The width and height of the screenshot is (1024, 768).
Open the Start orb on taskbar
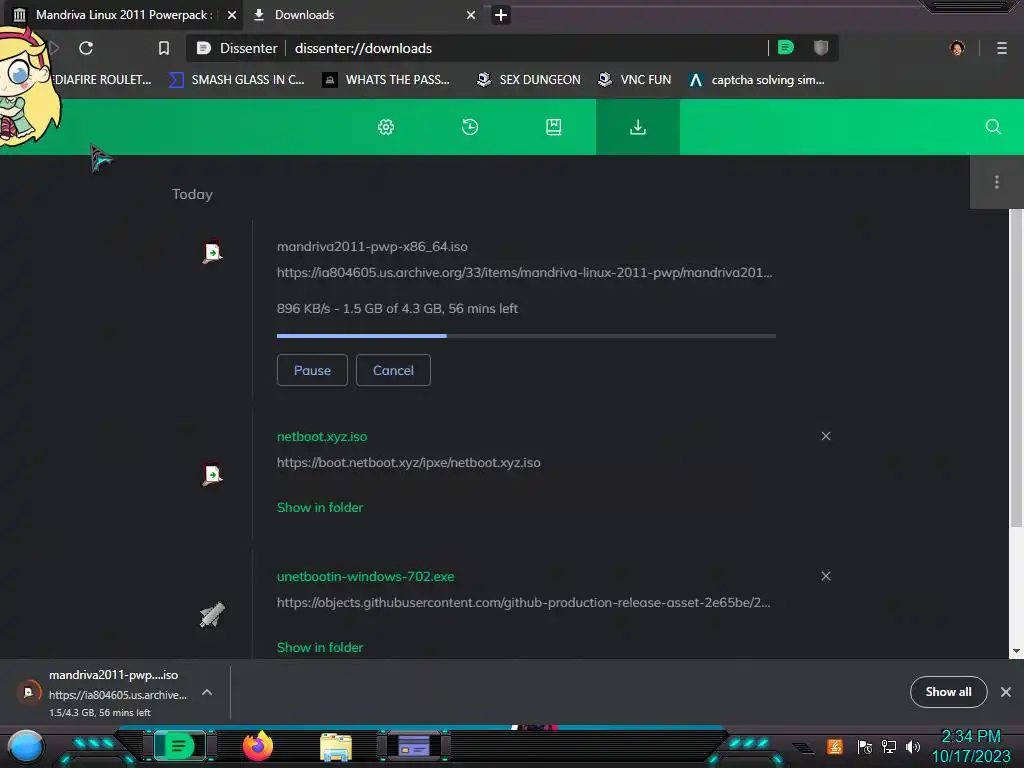click(26, 748)
